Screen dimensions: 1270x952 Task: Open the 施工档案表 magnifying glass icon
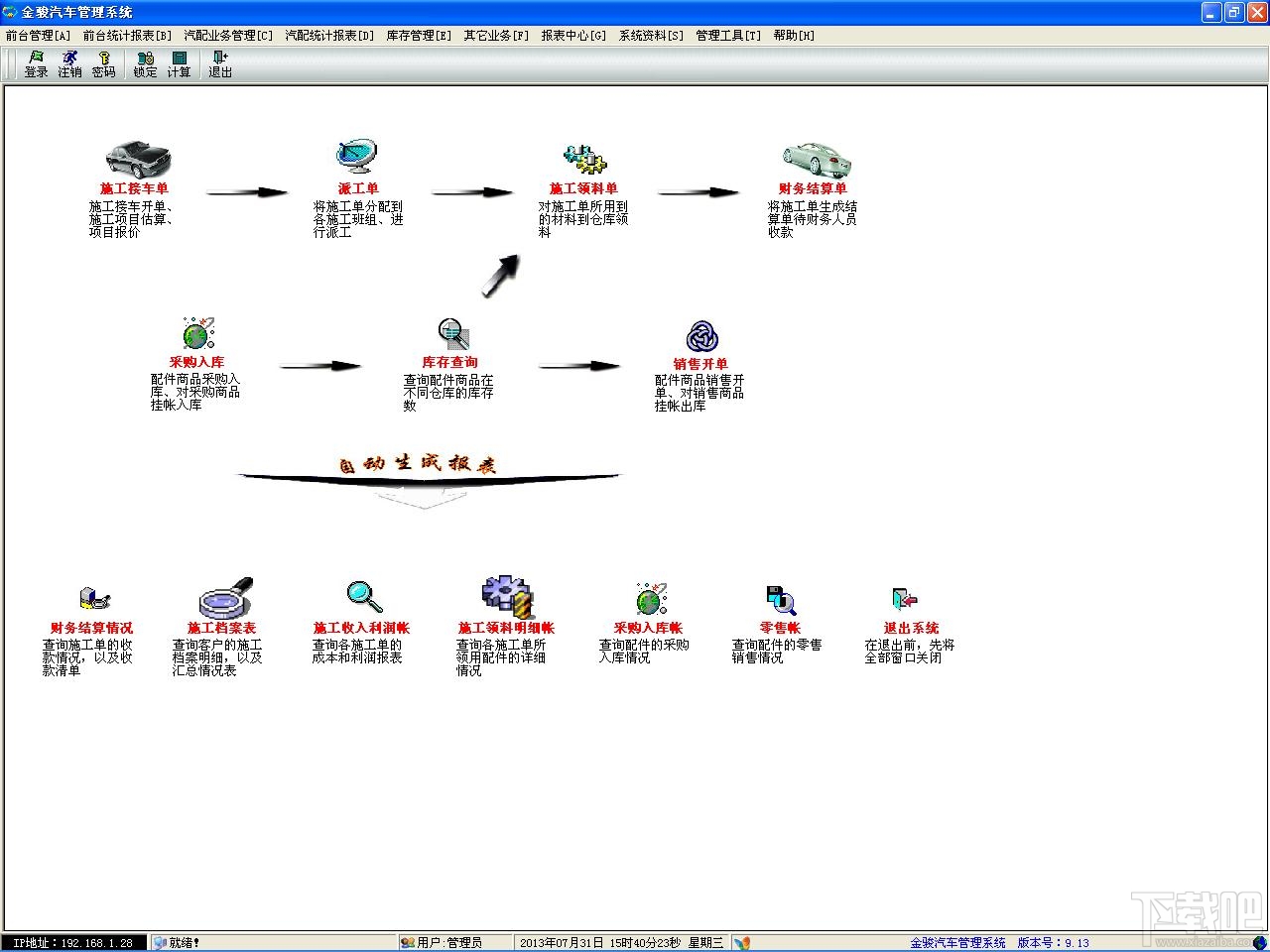pos(226,598)
